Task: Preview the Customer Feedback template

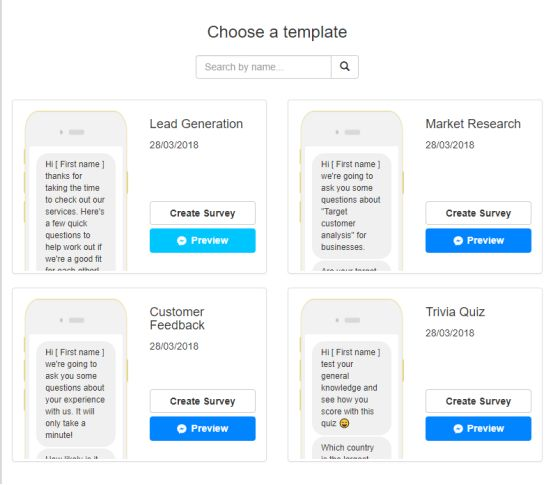Action: coord(202,428)
